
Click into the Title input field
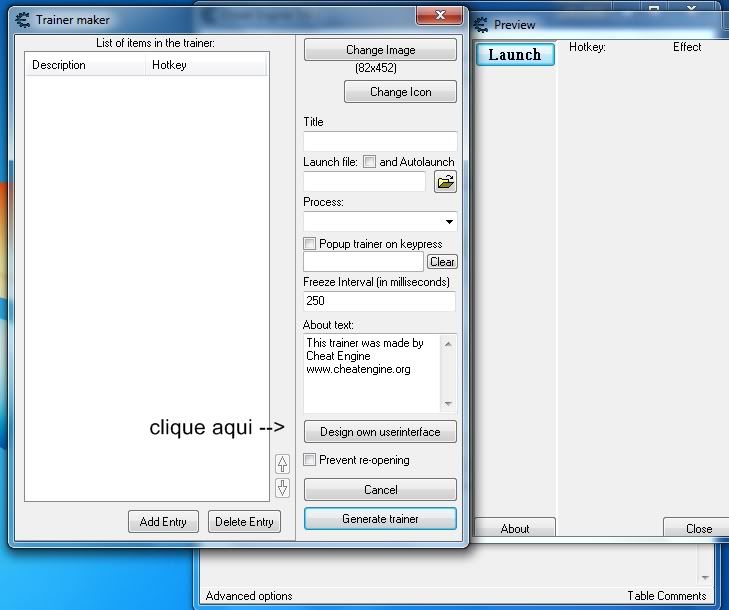380,142
